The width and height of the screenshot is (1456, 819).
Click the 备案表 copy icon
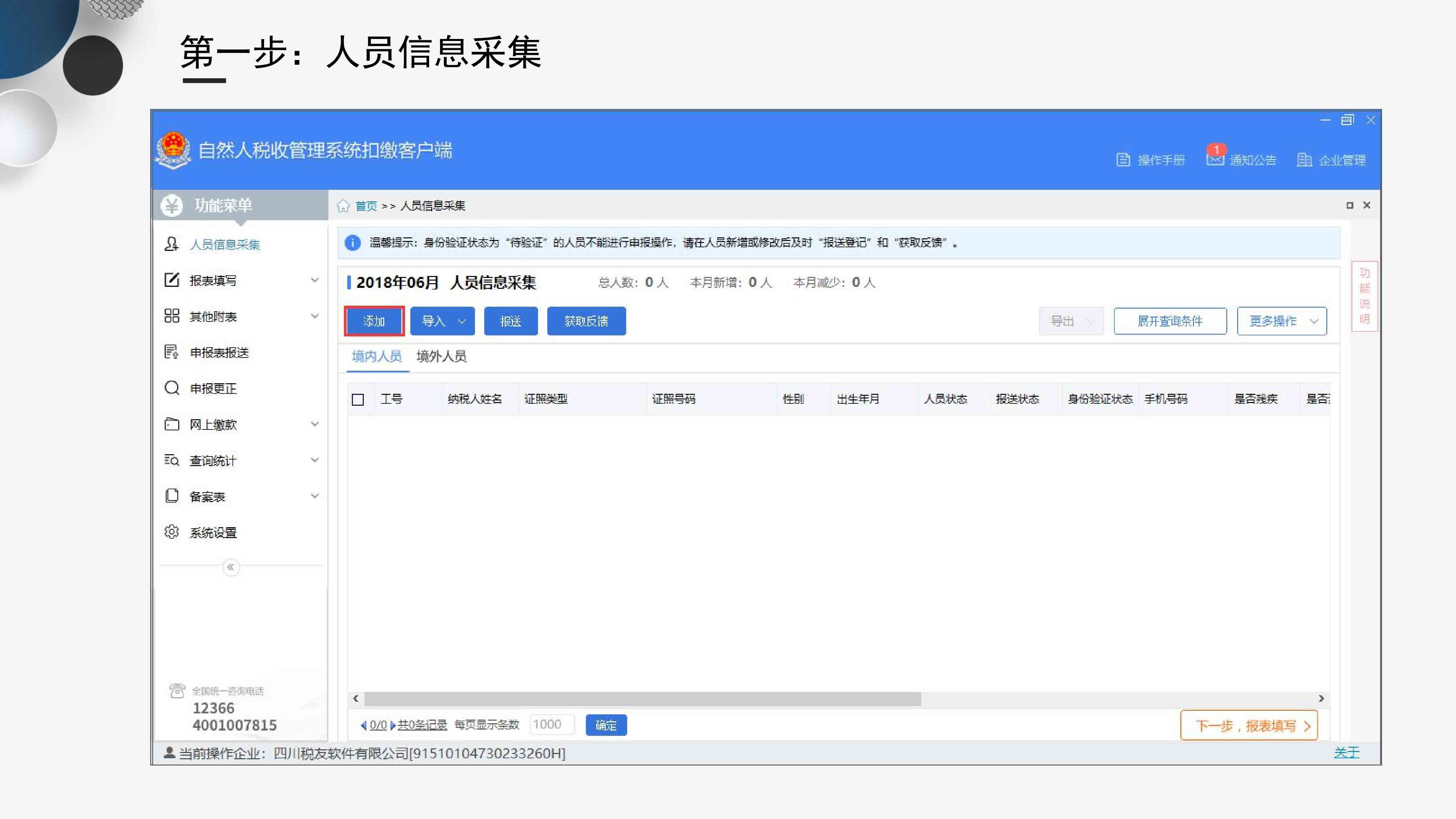[x=171, y=496]
